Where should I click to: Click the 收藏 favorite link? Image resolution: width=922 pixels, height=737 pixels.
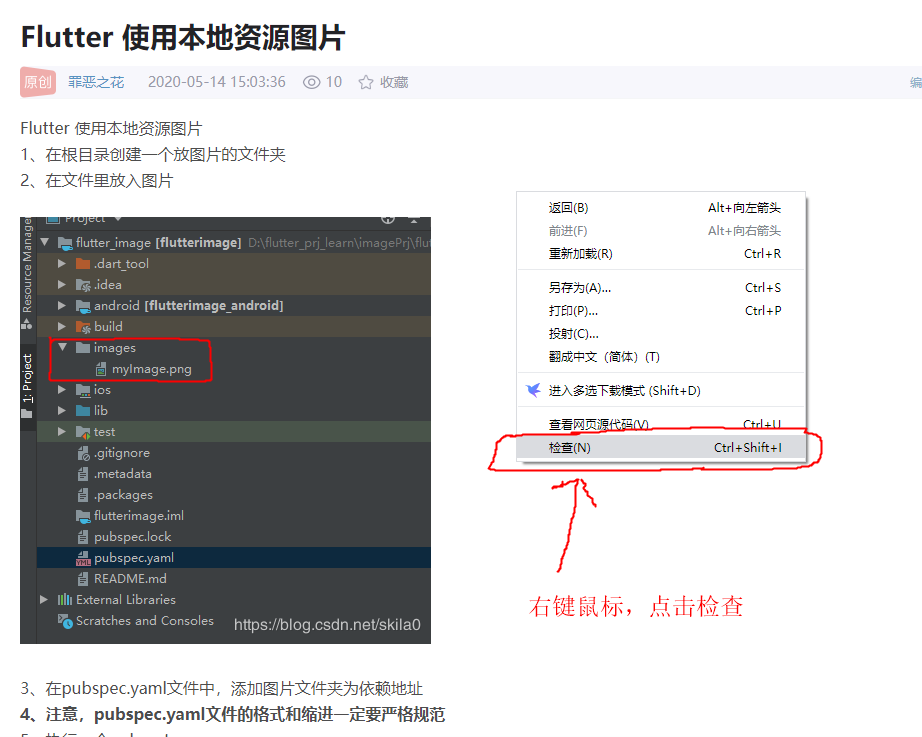tap(394, 82)
